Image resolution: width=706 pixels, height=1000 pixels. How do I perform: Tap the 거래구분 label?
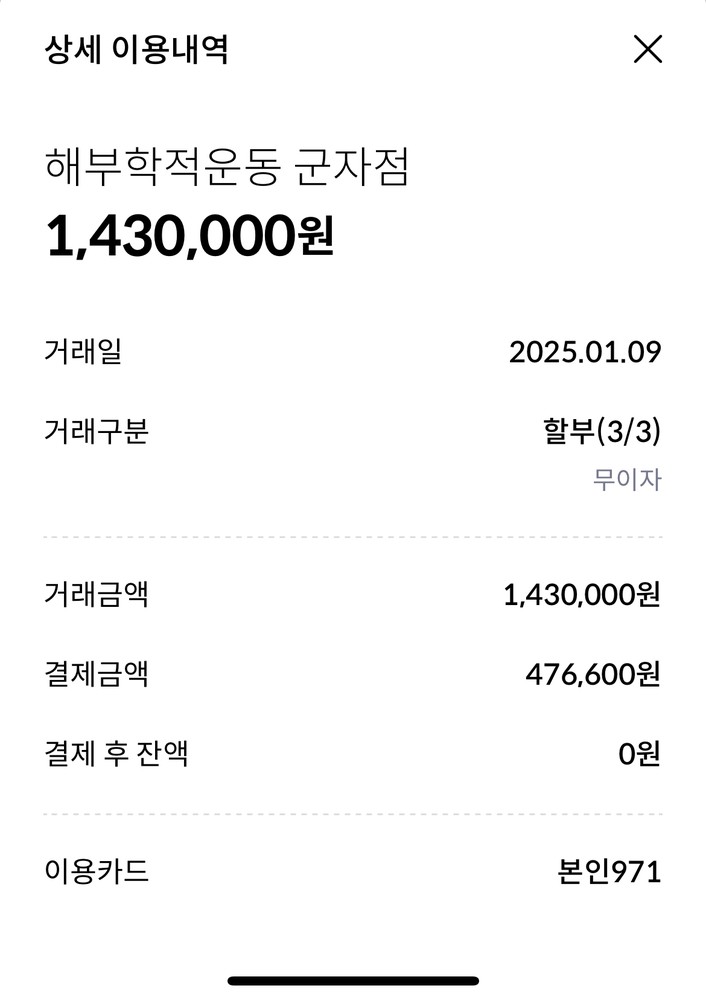(x=96, y=432)
